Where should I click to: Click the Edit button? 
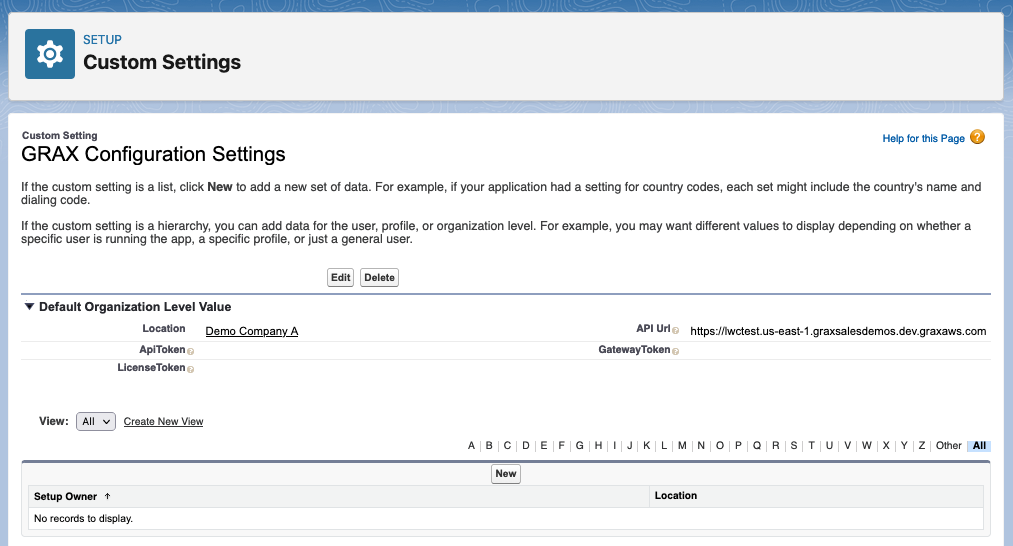340,277
